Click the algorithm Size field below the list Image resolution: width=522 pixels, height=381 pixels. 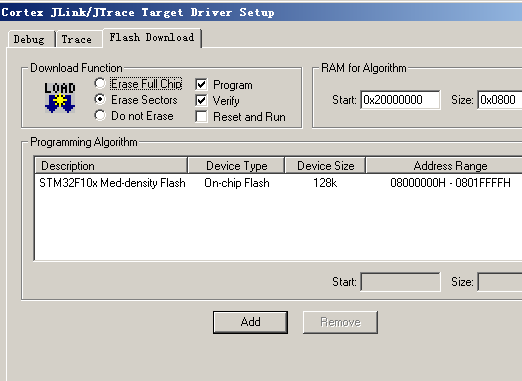click(x=500, y=282)
